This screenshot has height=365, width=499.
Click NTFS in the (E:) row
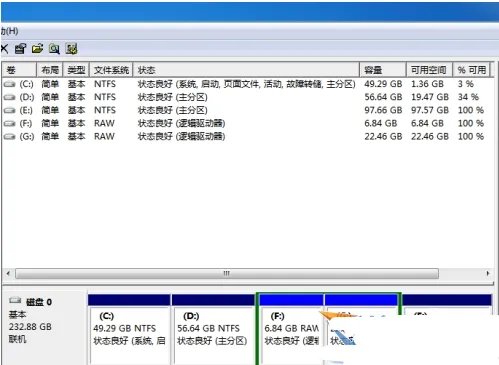pos(105,110)
